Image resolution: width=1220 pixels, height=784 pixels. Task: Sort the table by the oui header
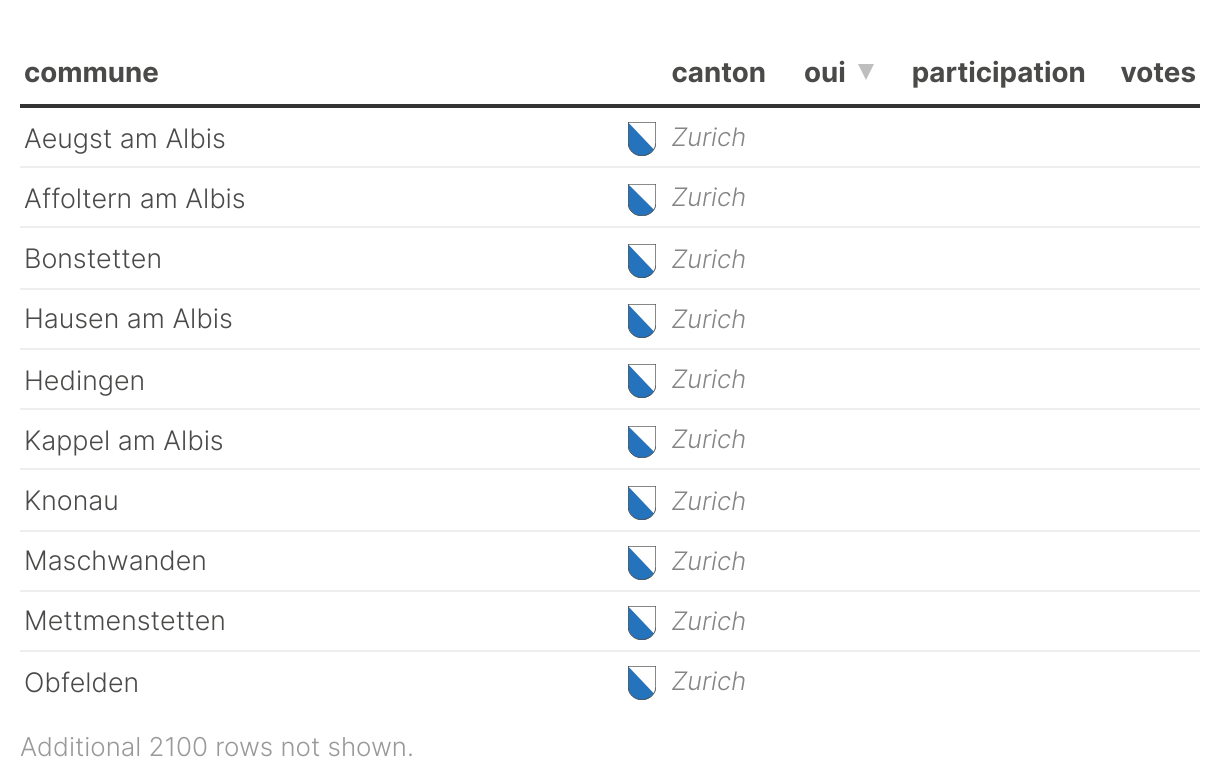[825, 73]
